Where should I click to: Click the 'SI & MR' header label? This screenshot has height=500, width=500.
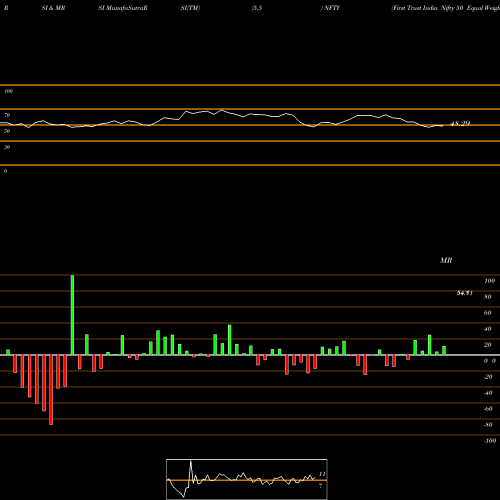click(53, 8)
